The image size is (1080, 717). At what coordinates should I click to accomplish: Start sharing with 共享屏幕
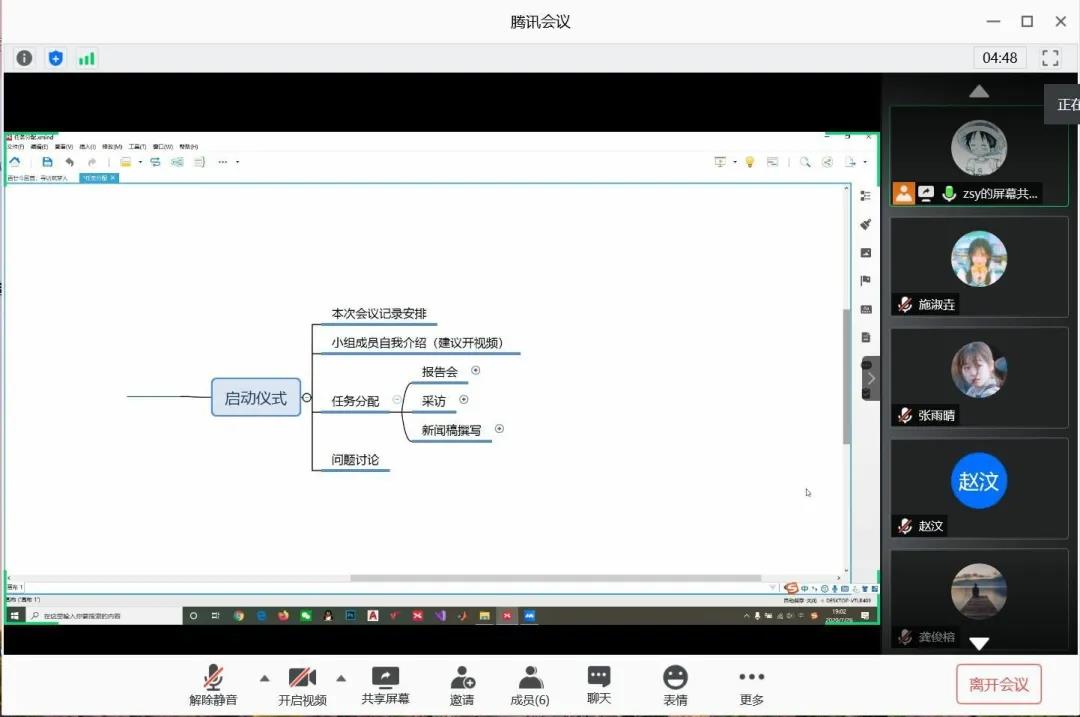click(385, 685)
